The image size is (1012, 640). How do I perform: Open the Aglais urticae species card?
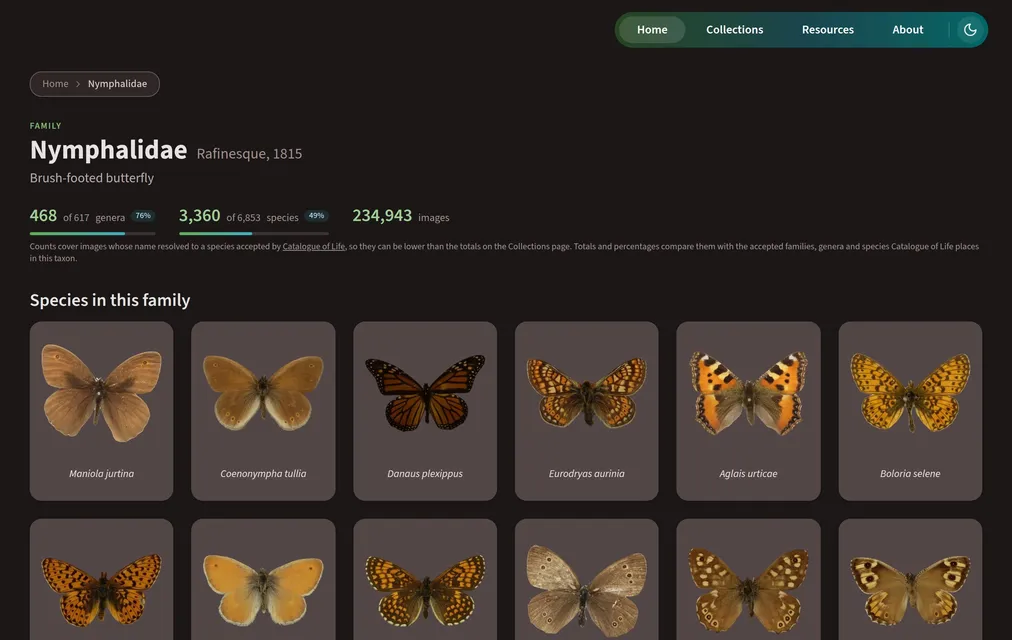pos(748,411)
